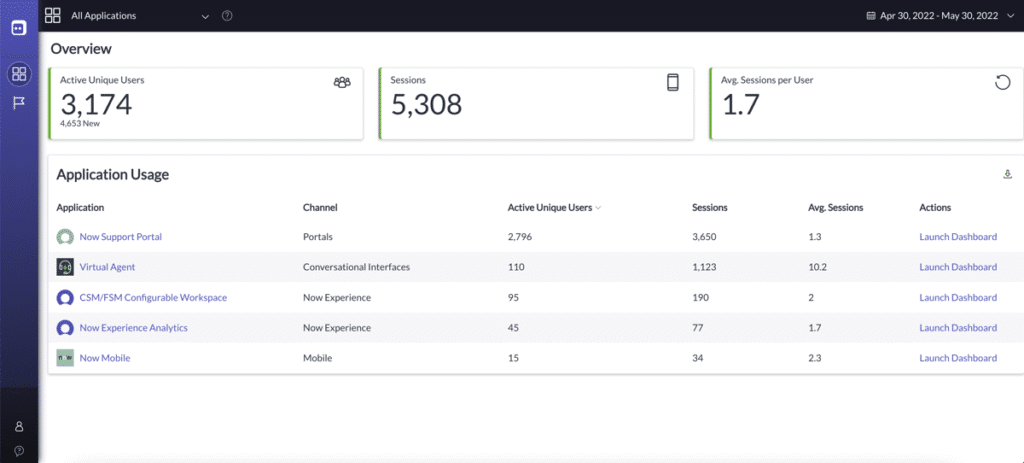Click the help question mark beside All Applications

[x=227, y=16]
